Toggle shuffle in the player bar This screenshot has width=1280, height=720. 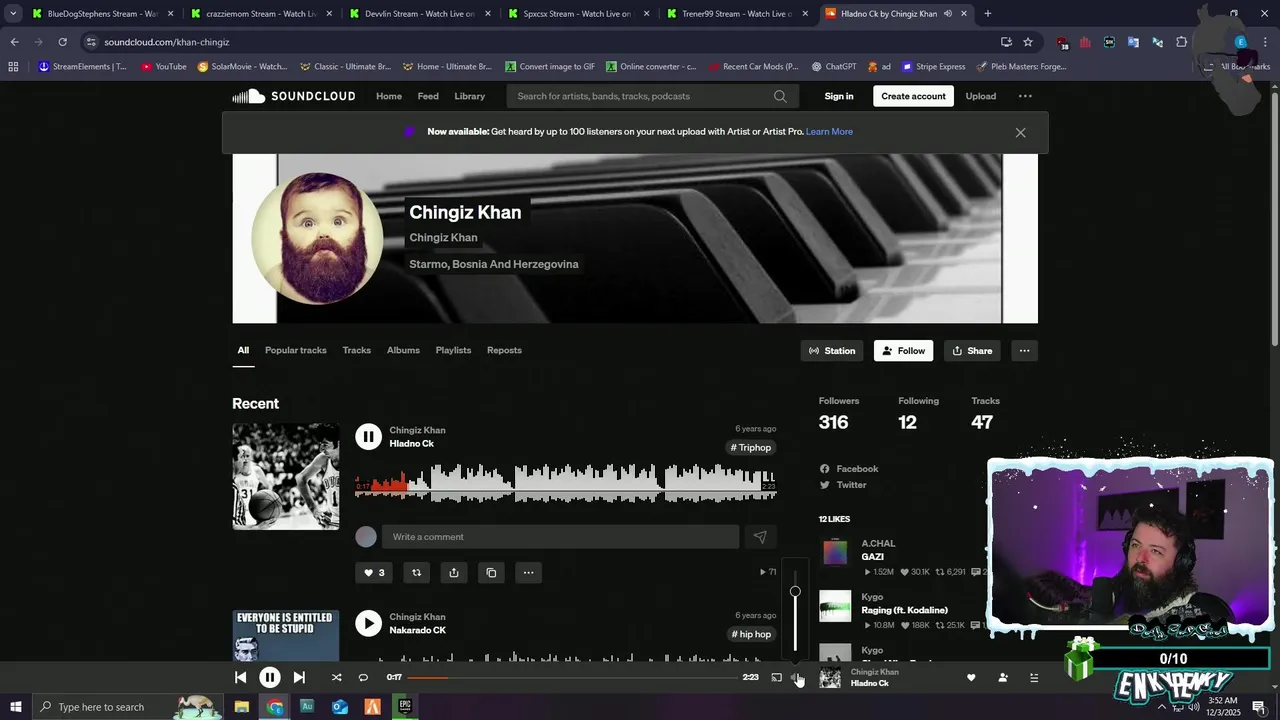[336, 677]
